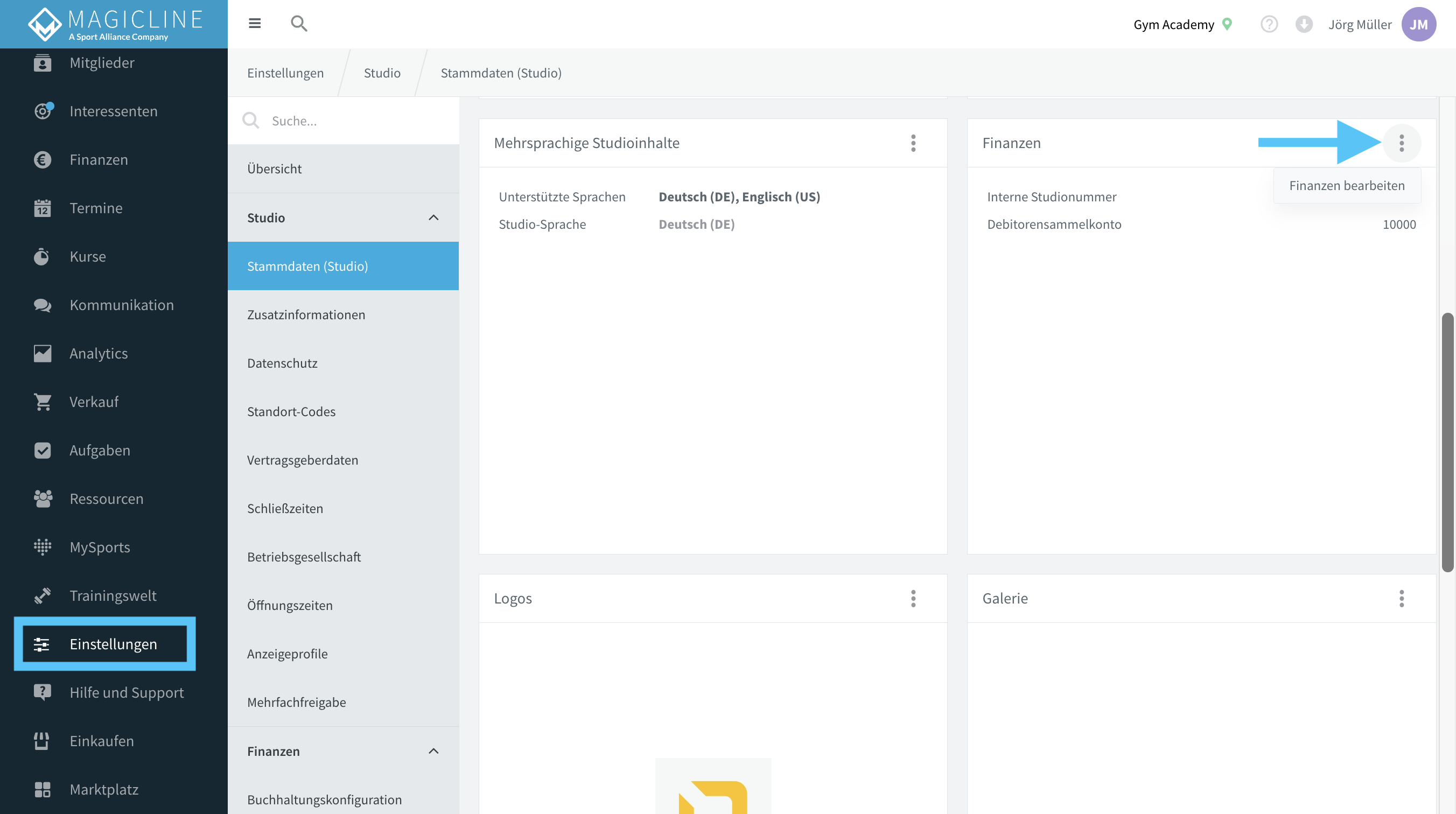Click the Einstellungen breadcrumb link
The image size is (1456, 814).
point(285,73)
